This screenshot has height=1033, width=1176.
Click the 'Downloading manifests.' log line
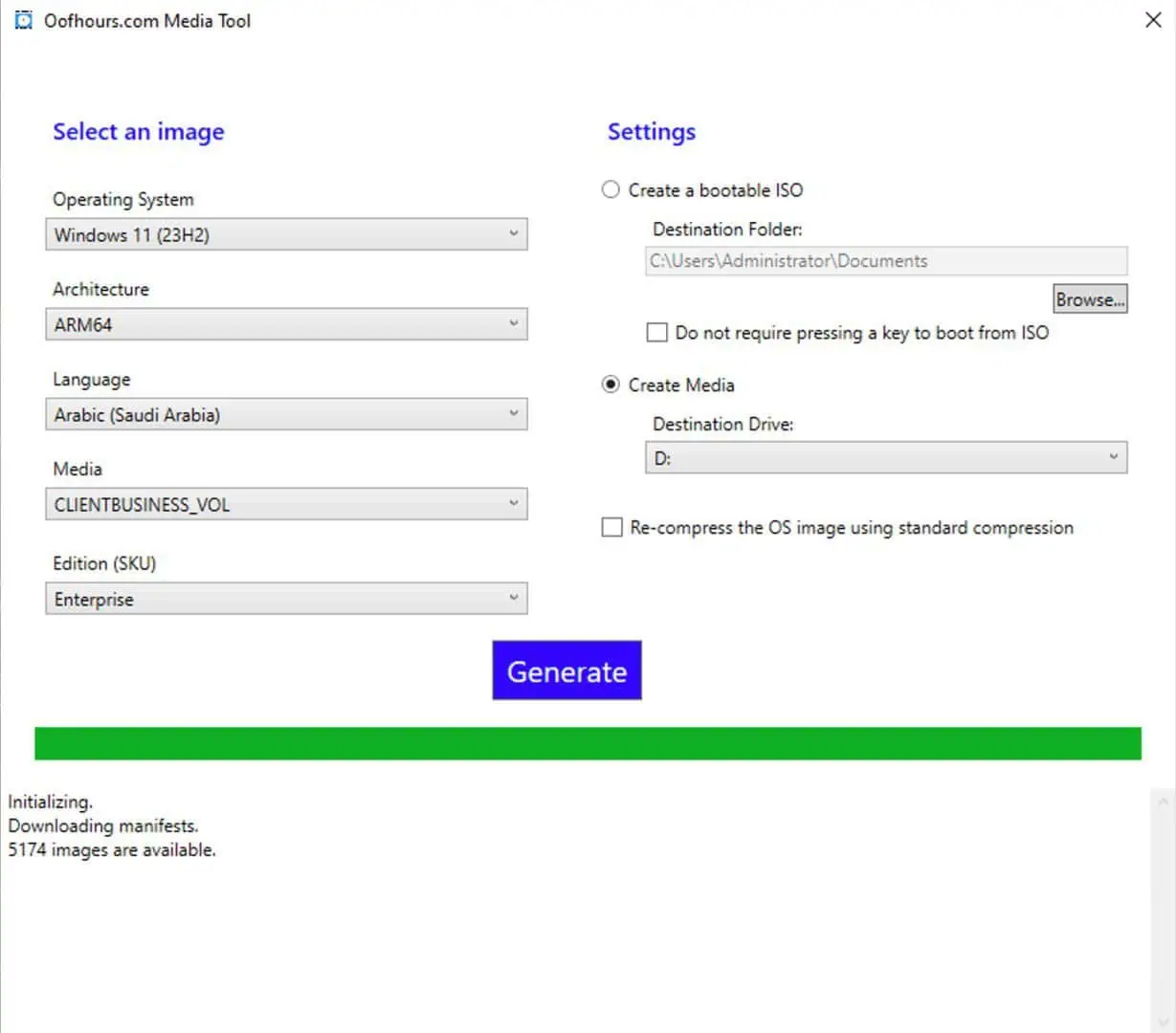point(103,825)
